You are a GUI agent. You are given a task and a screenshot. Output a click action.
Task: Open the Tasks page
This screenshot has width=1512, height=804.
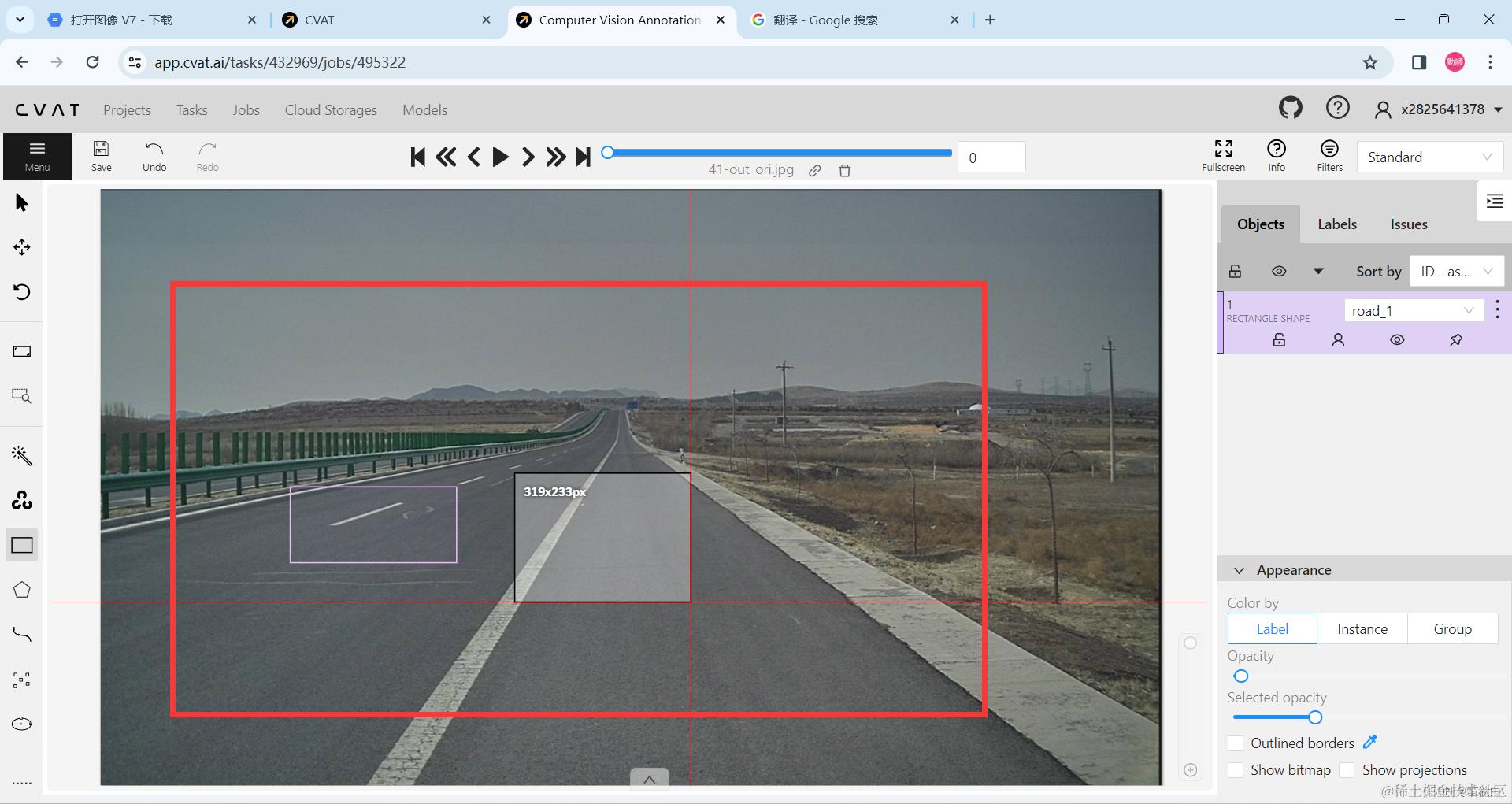192,110
